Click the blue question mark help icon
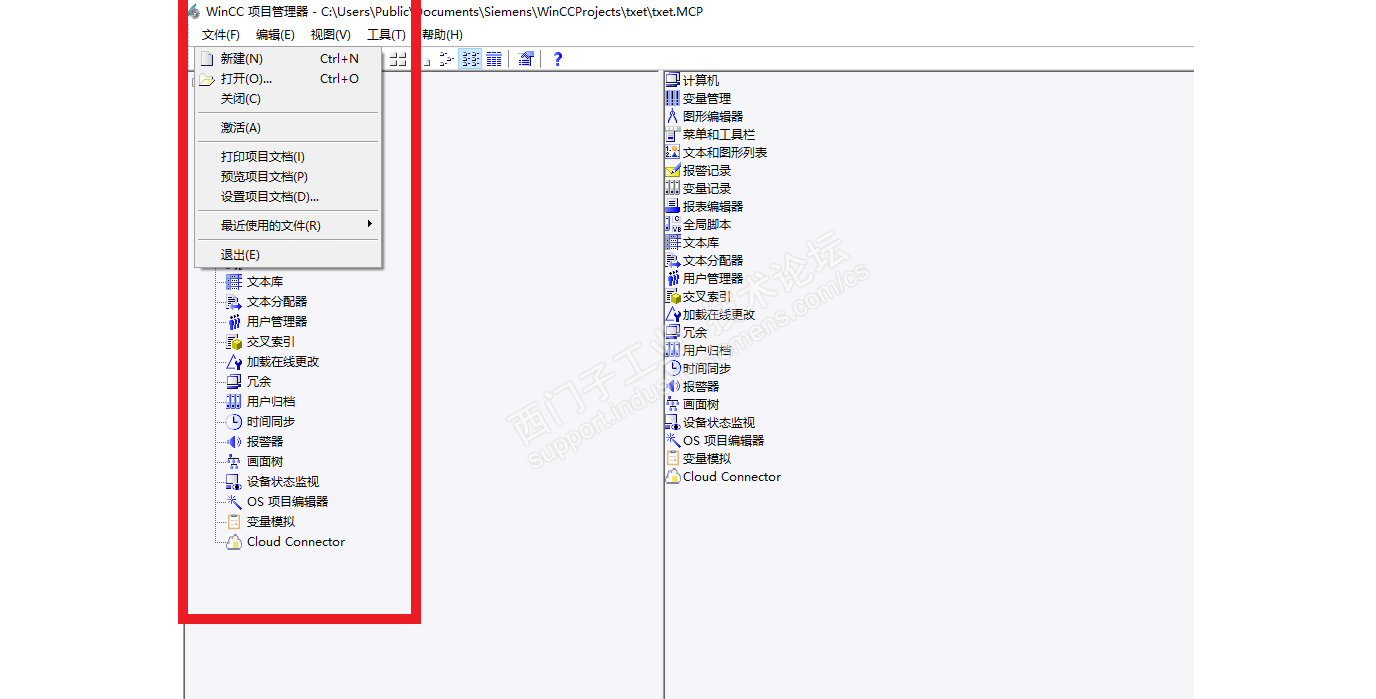The width and height of the screenshot is (1376, 699). [558, 59]
